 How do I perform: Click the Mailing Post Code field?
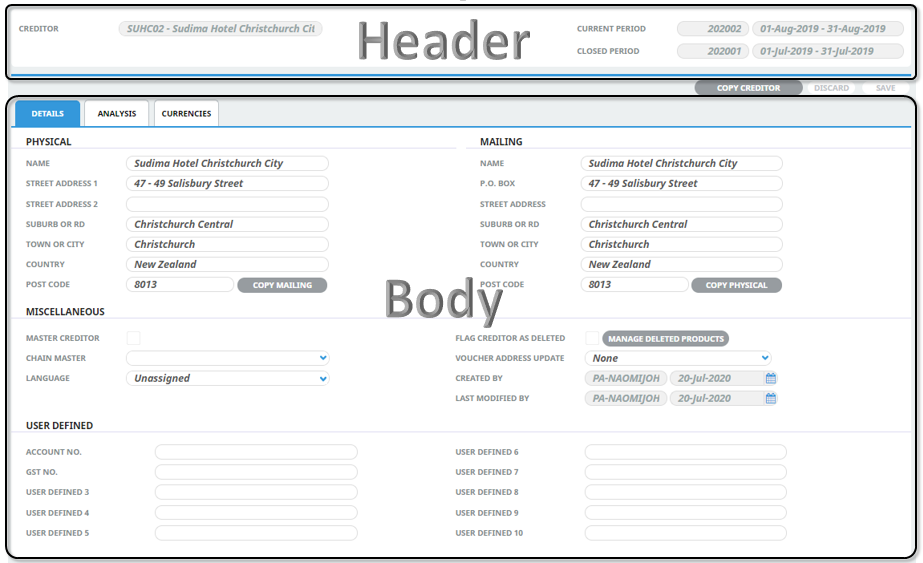tap(635, 284)
